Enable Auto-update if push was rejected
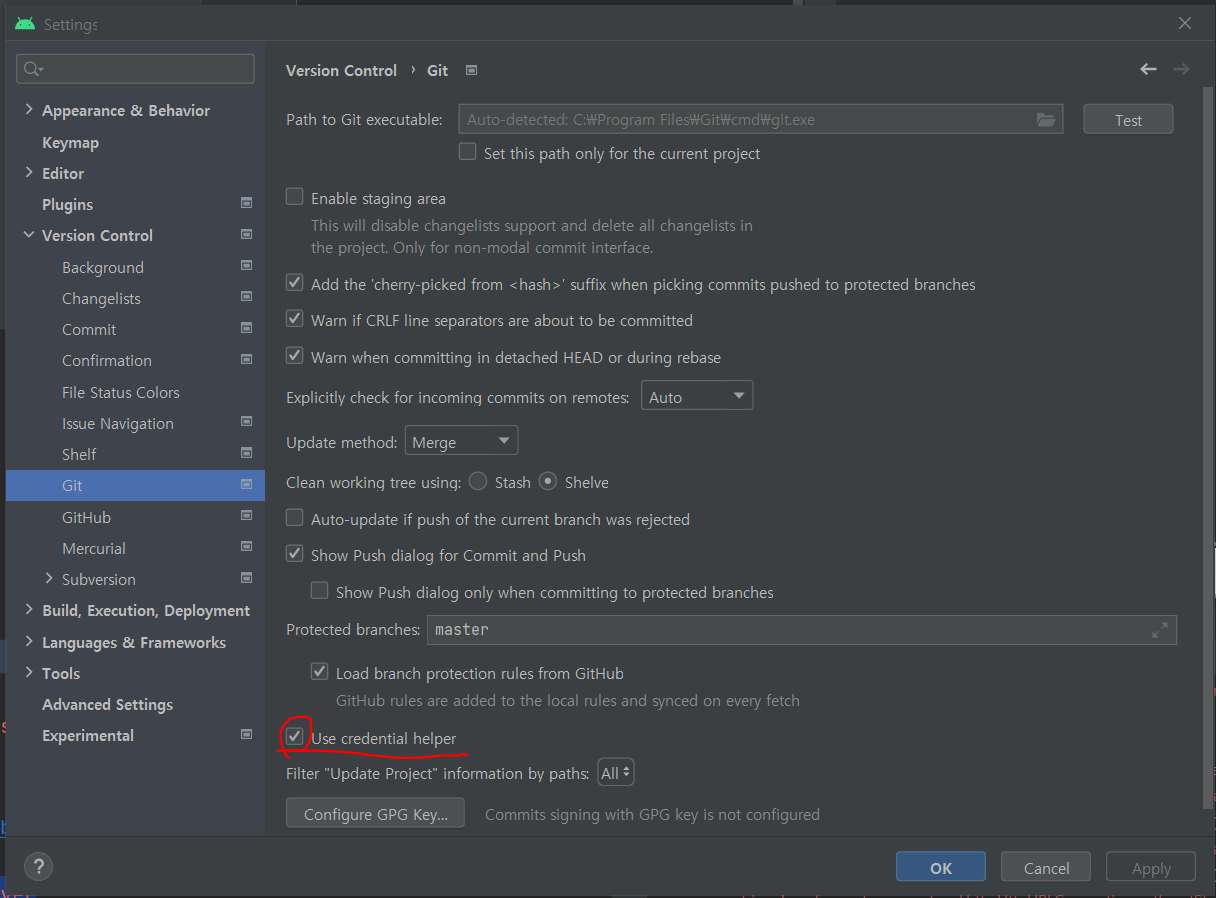The image size is (1216, 898). point(294,518)
